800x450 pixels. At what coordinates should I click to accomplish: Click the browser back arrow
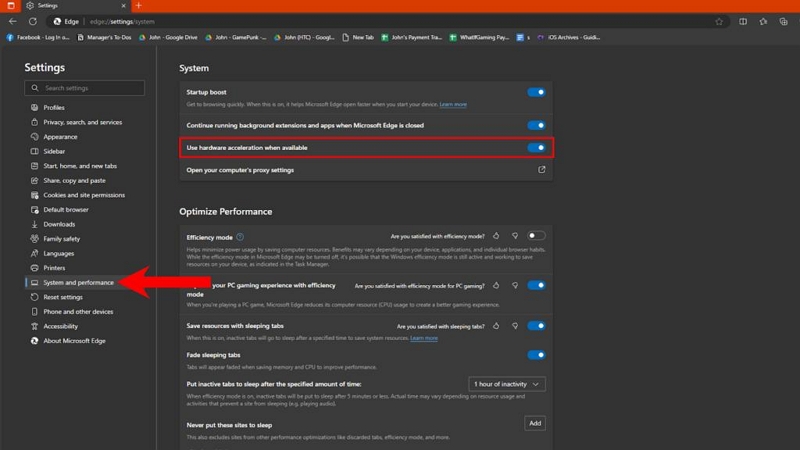13,21
